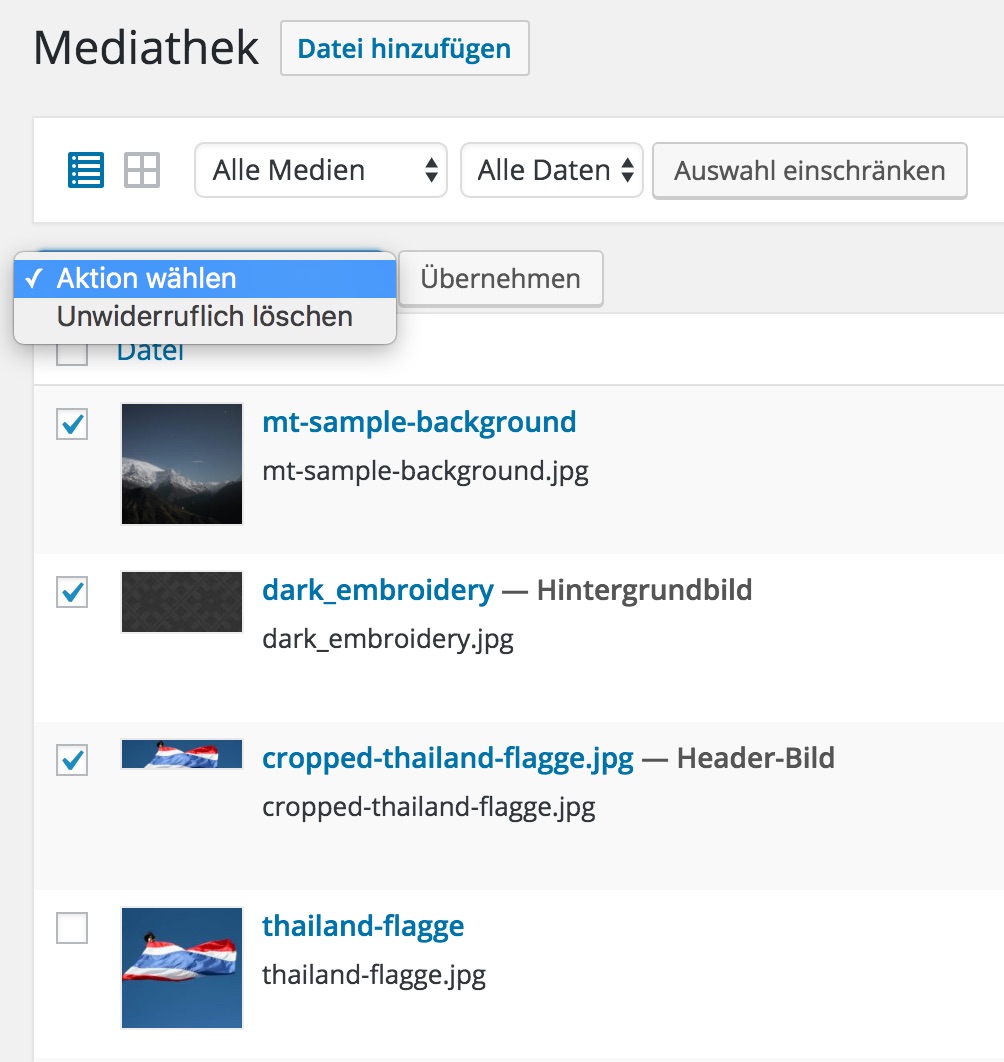The image size is (1004, 1062).
Task: Open the Alle Medien dropdown
Action: pos(320,170)
